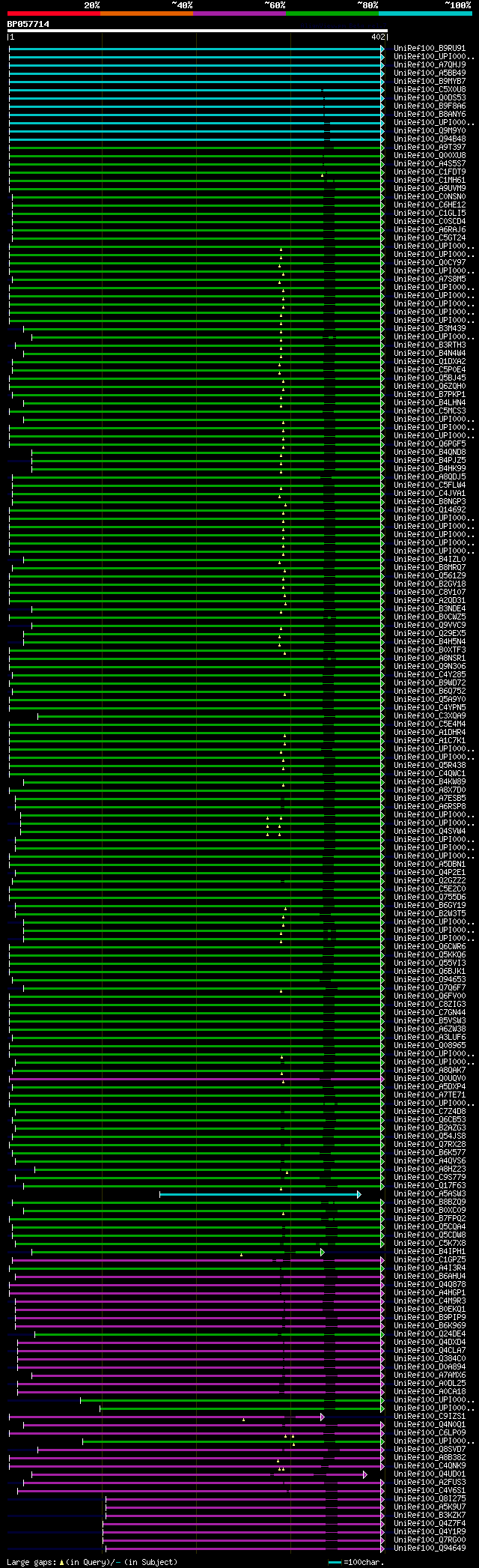Click the purple ~60% identity legend segment
This screenshot has width=479, height=1568.
[239, 13]
